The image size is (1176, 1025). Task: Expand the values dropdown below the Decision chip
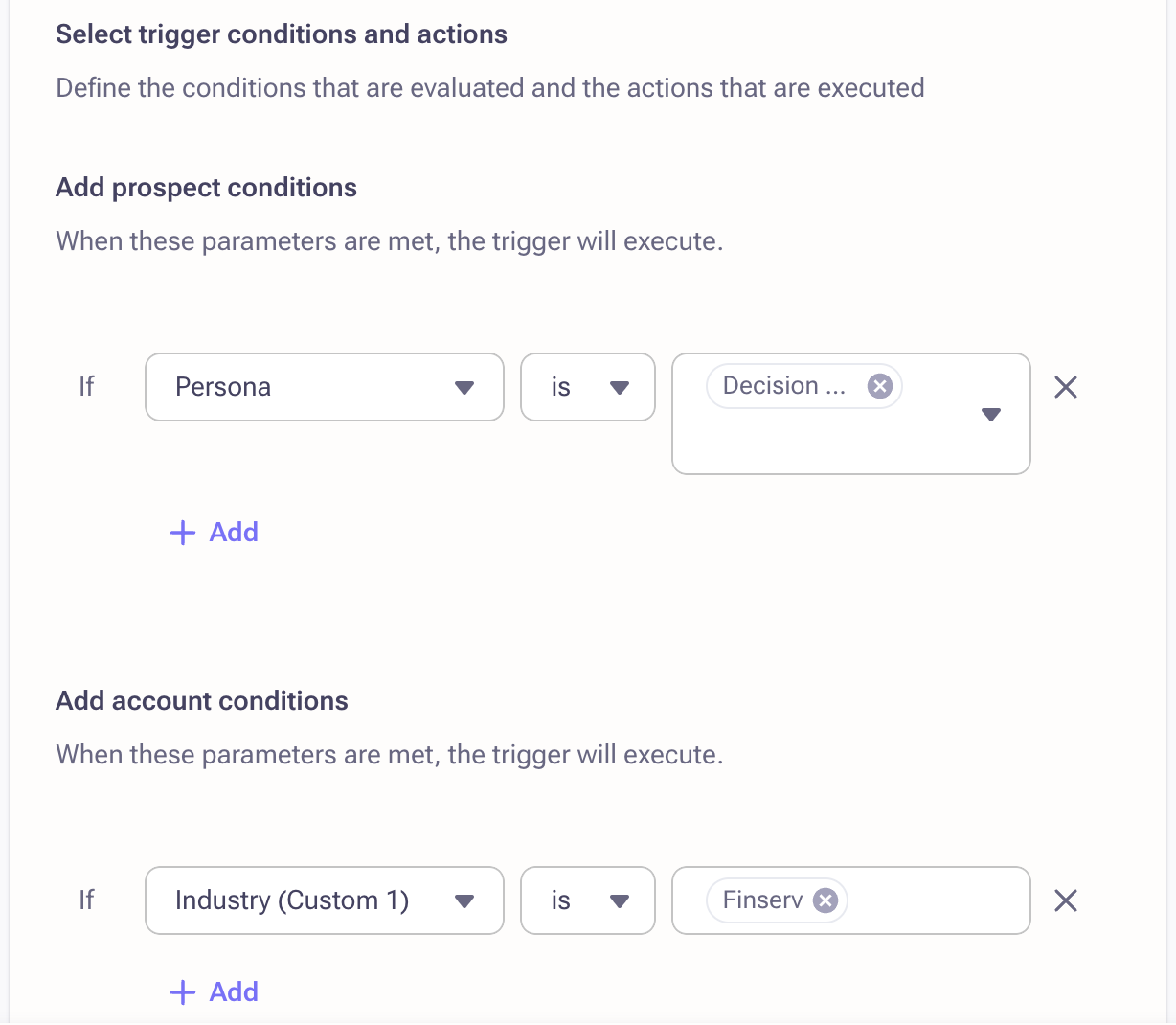point(990,415)
